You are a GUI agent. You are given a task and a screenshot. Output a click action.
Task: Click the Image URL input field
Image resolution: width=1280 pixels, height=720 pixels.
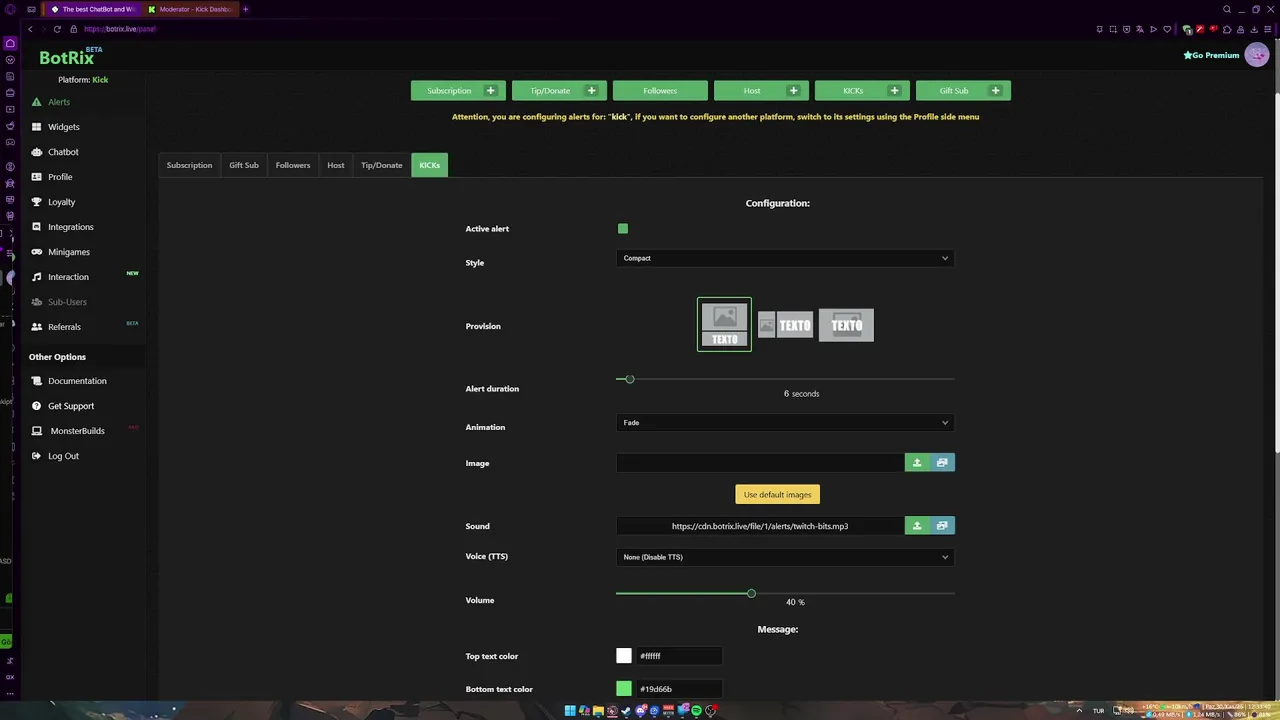click(x=760, y=463)
